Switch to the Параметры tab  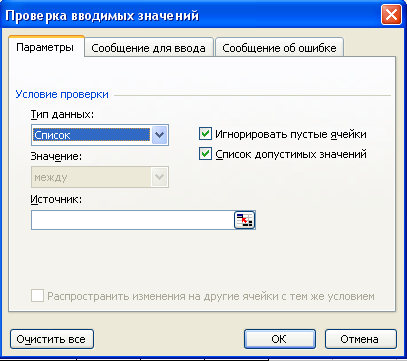point(45,47)
